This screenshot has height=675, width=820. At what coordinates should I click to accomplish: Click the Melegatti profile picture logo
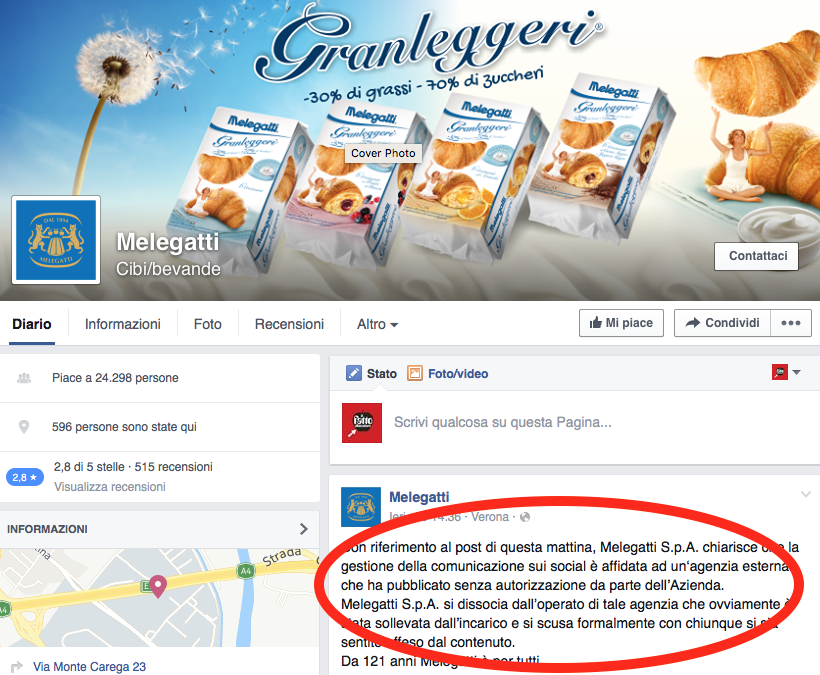coord(56,240)
